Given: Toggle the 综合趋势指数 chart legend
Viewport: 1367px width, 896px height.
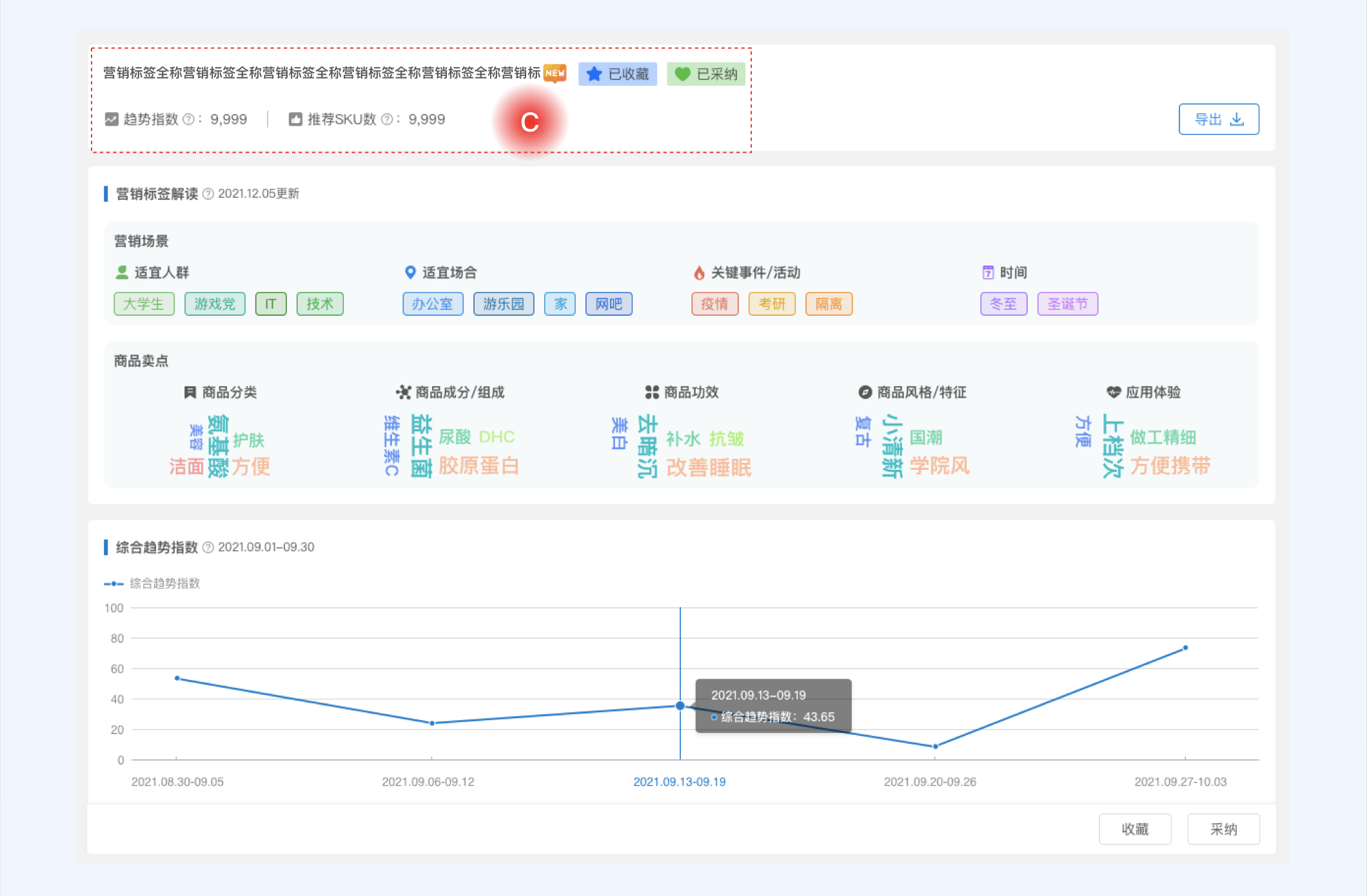Looking at the screenshot, I should click(x=152, y=583).
